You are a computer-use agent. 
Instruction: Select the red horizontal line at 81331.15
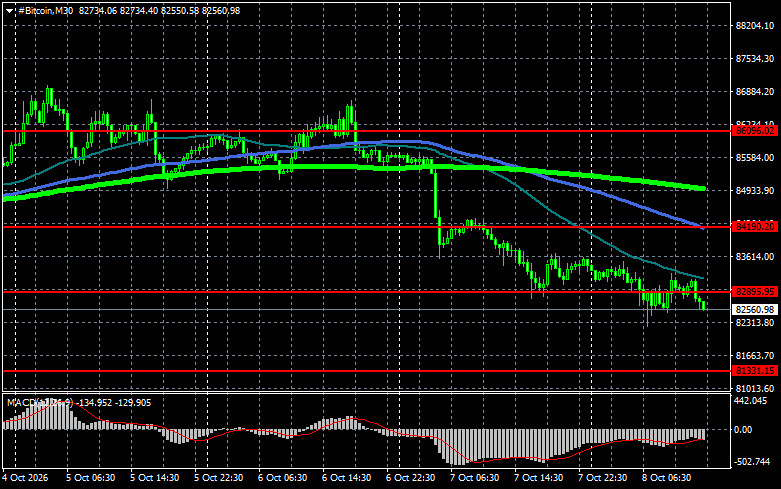367,371
